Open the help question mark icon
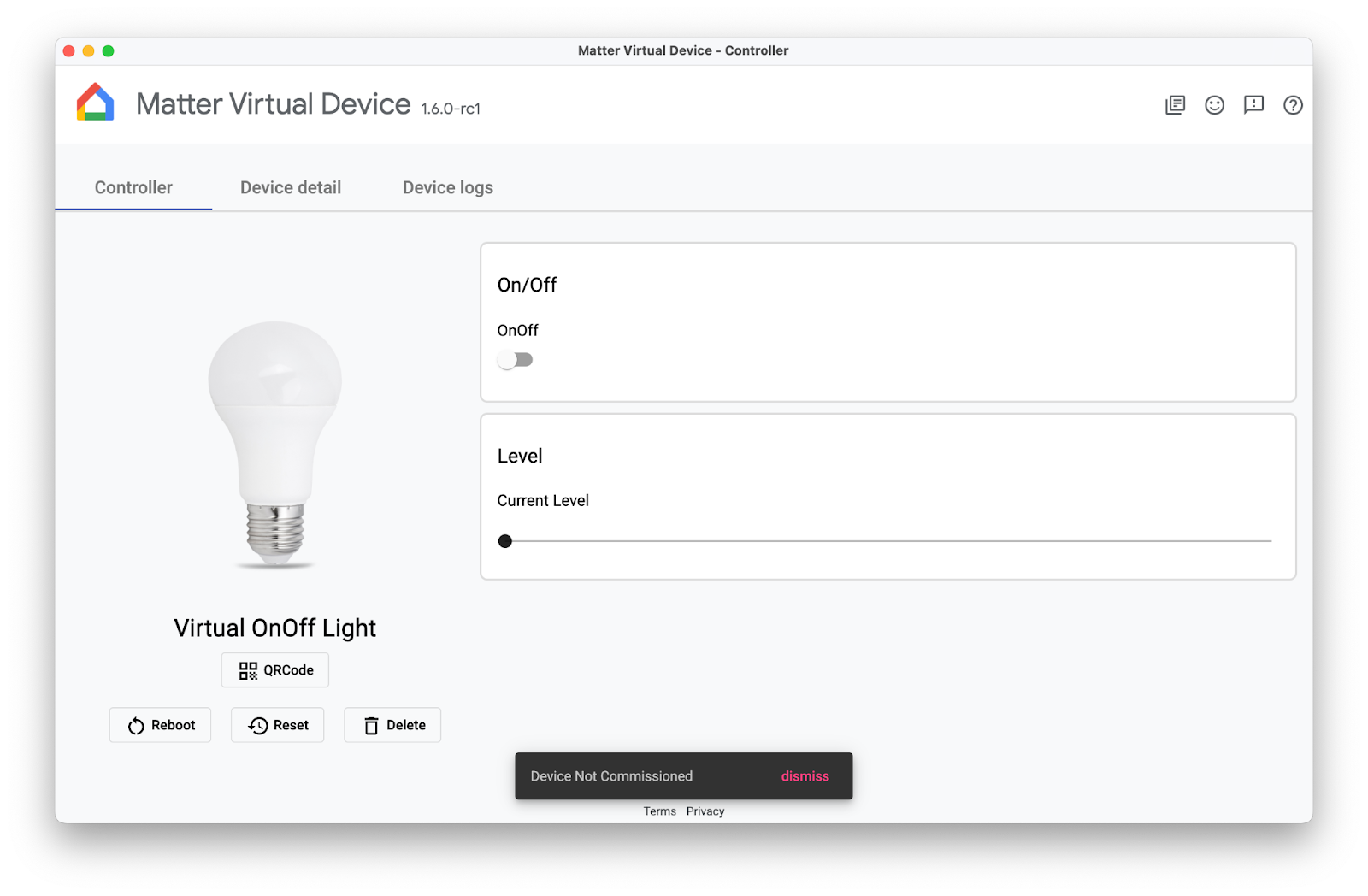 [1293, 105]
